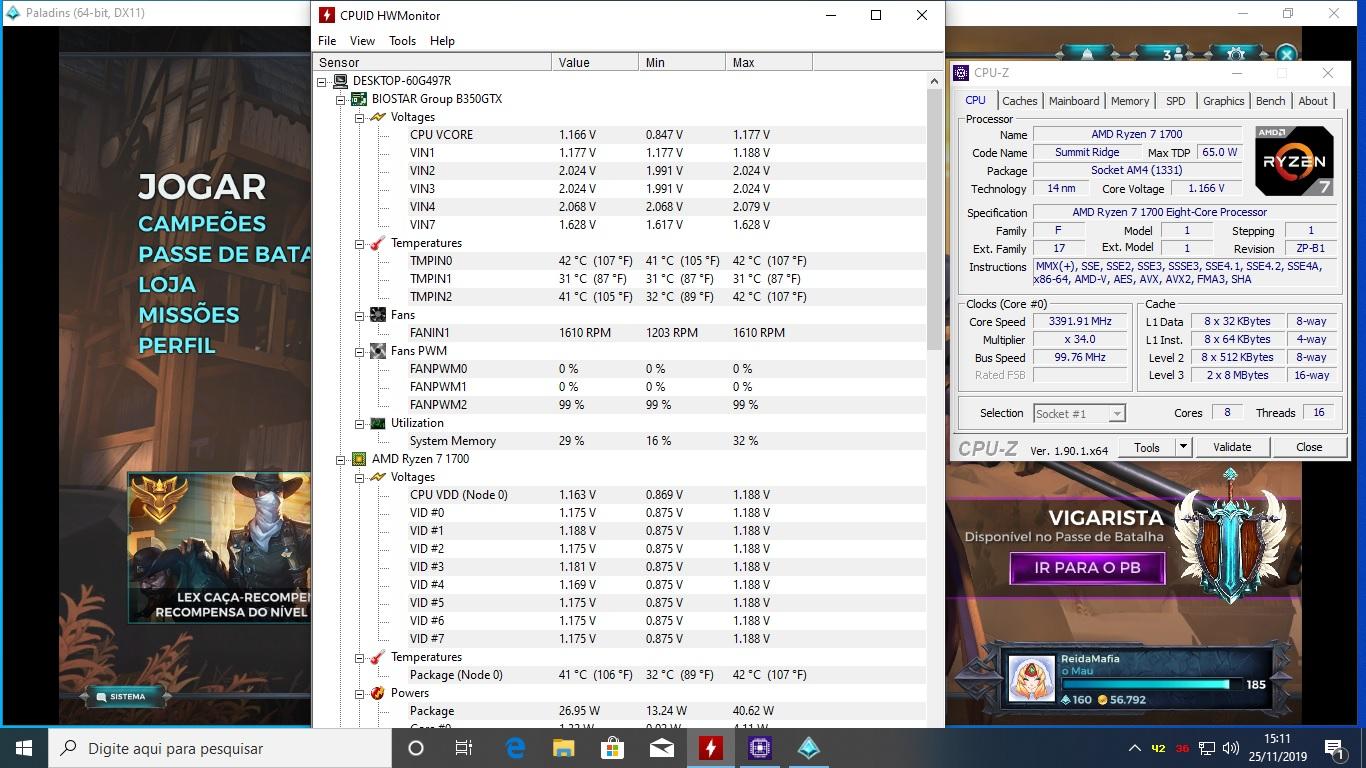The height and width of the screenshot is (768, 1366).
Task: Click the Close button at CPU-Z bottom
Action: tap(1309, 447)
